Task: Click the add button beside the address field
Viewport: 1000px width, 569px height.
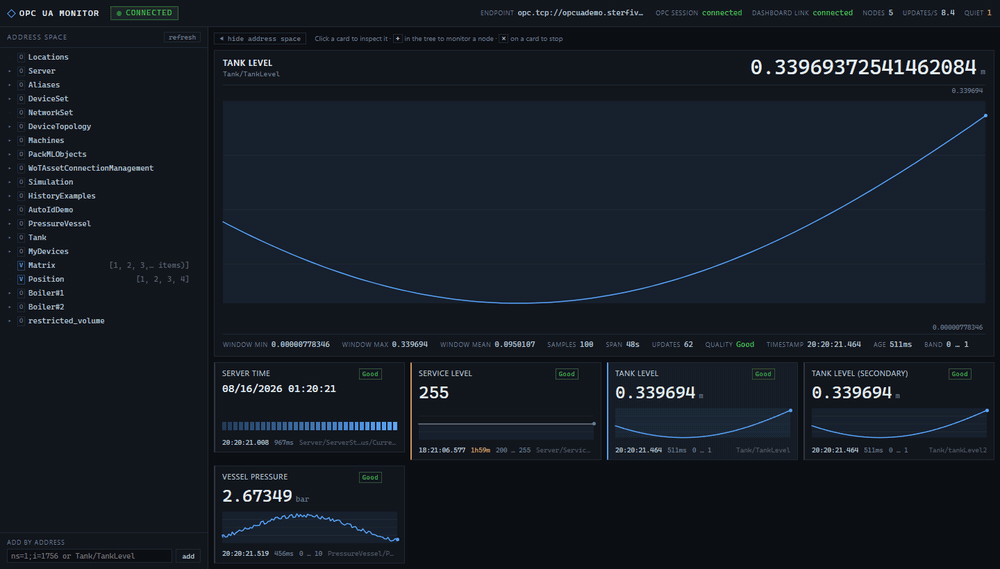Action: click(x=188, y=556)
